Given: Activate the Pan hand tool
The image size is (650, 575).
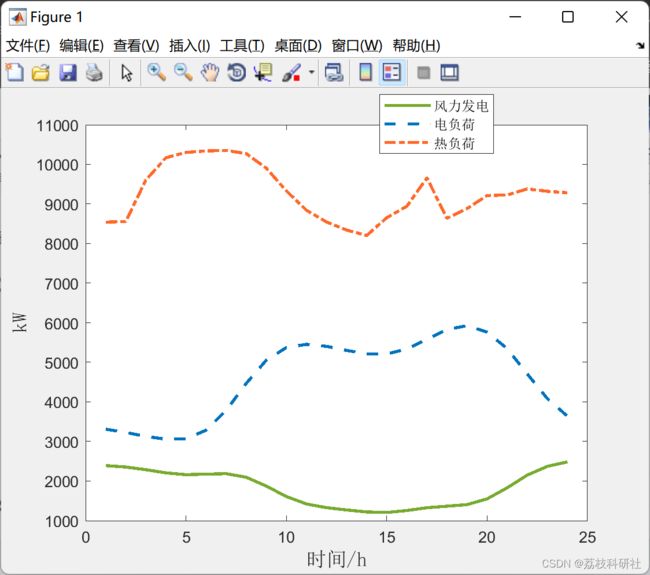Looking at the screenshot, I should [210, 72].
